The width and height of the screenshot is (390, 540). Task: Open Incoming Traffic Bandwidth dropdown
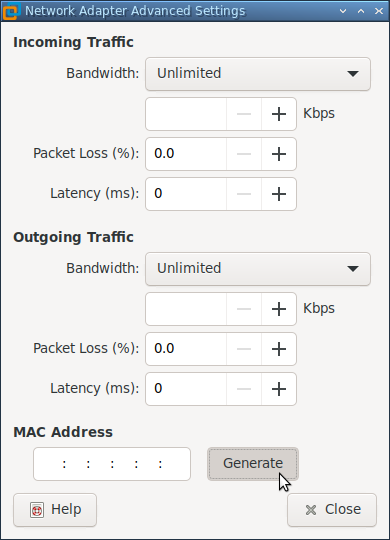[258, 74]
